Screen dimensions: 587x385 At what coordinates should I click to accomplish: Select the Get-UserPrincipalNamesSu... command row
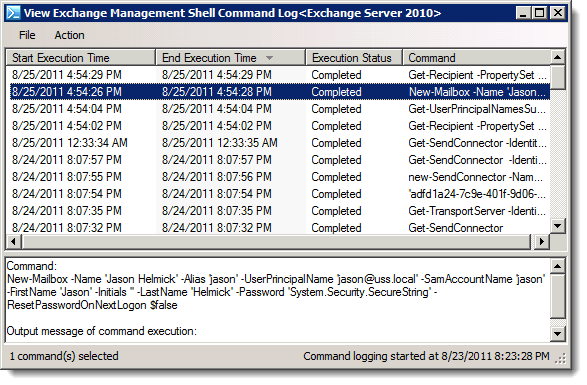pyautogui.click(x=280, y=109)
